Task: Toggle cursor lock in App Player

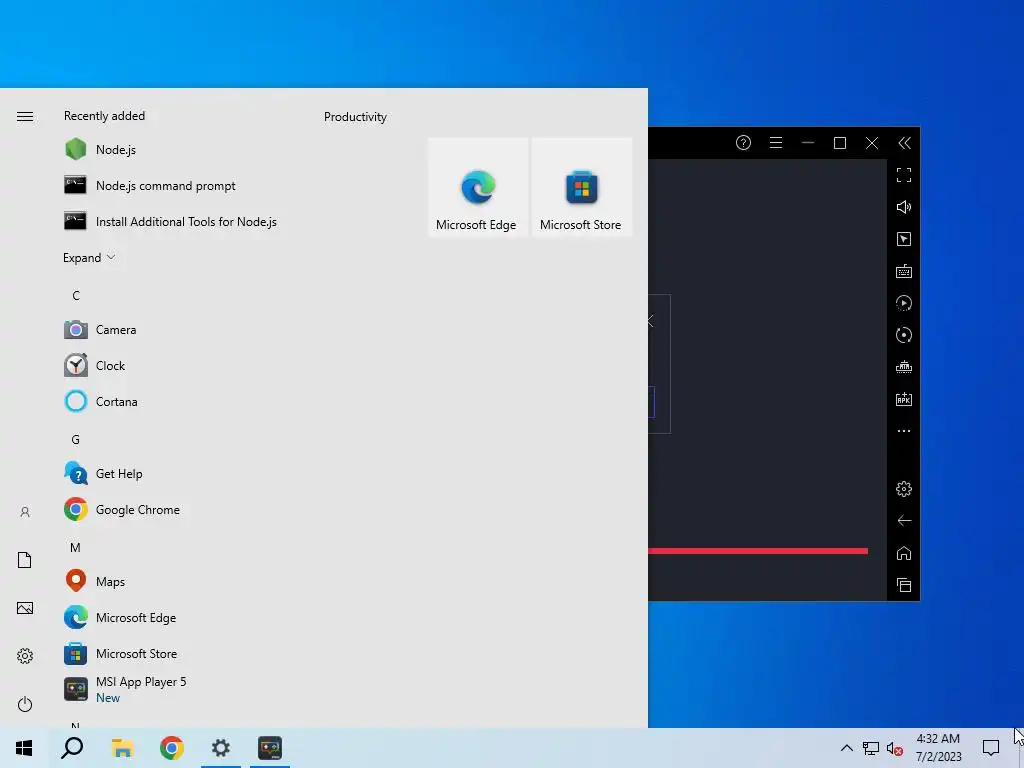Action: tap(904, 239)
